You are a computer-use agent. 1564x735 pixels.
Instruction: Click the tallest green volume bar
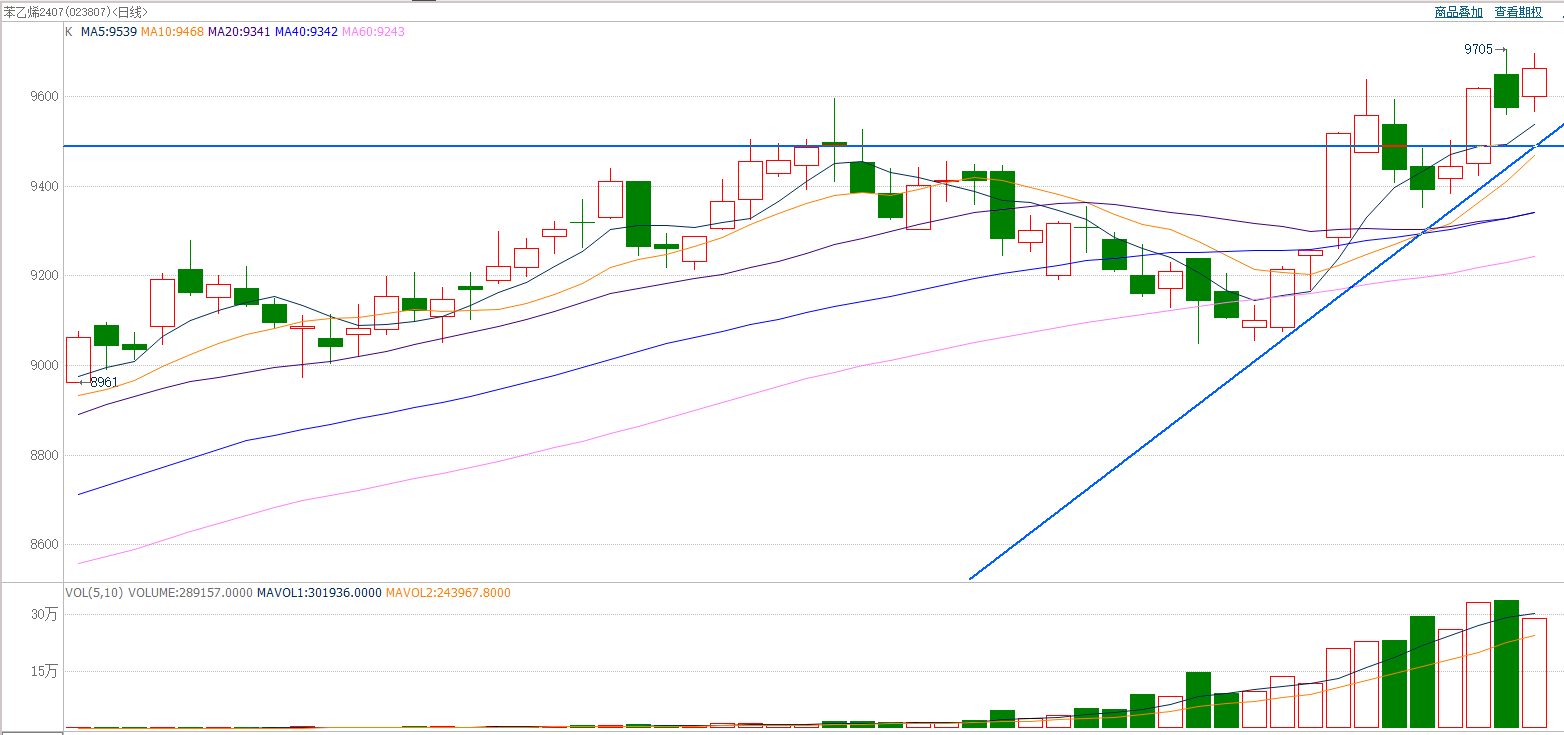[x=1506, y=664]
